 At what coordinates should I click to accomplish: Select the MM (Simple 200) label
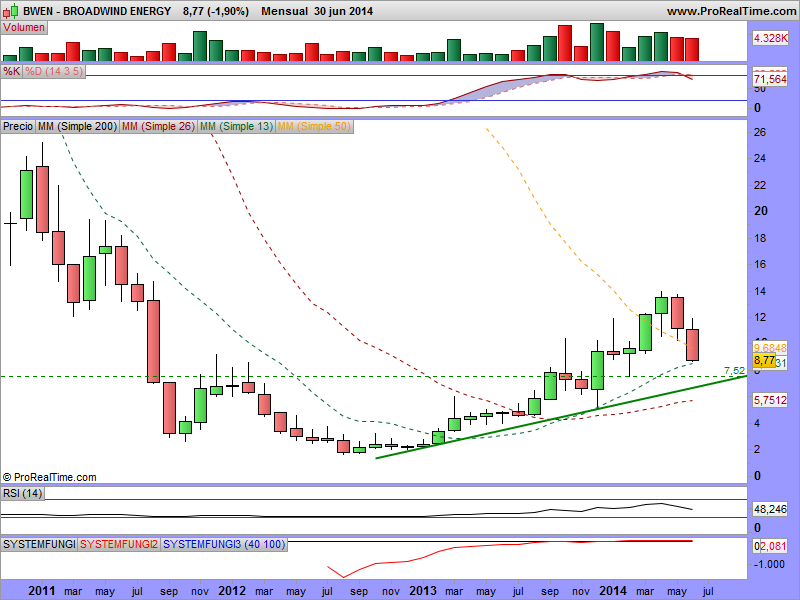(78, 126)
